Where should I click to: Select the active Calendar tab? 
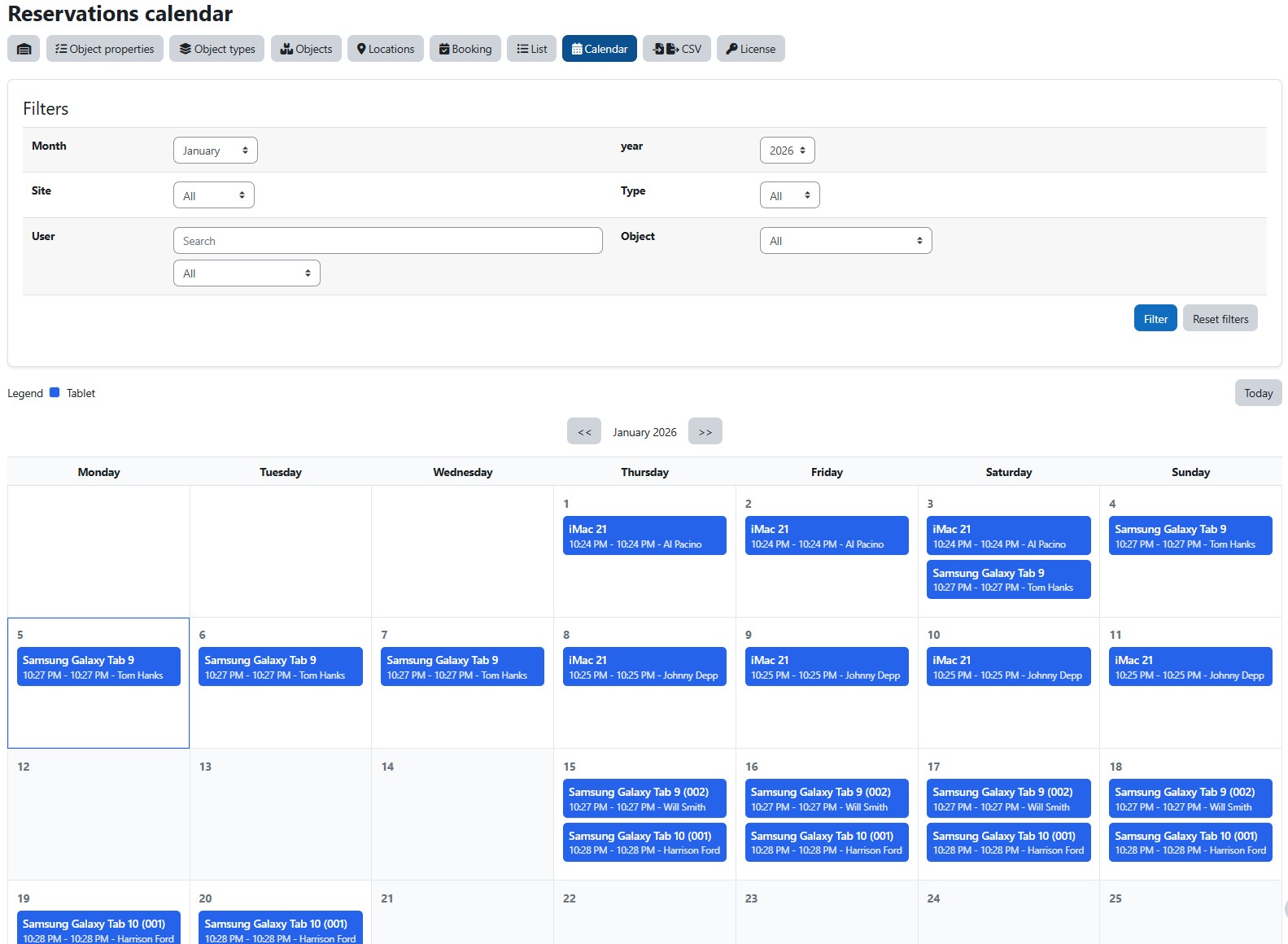[600, 49]
